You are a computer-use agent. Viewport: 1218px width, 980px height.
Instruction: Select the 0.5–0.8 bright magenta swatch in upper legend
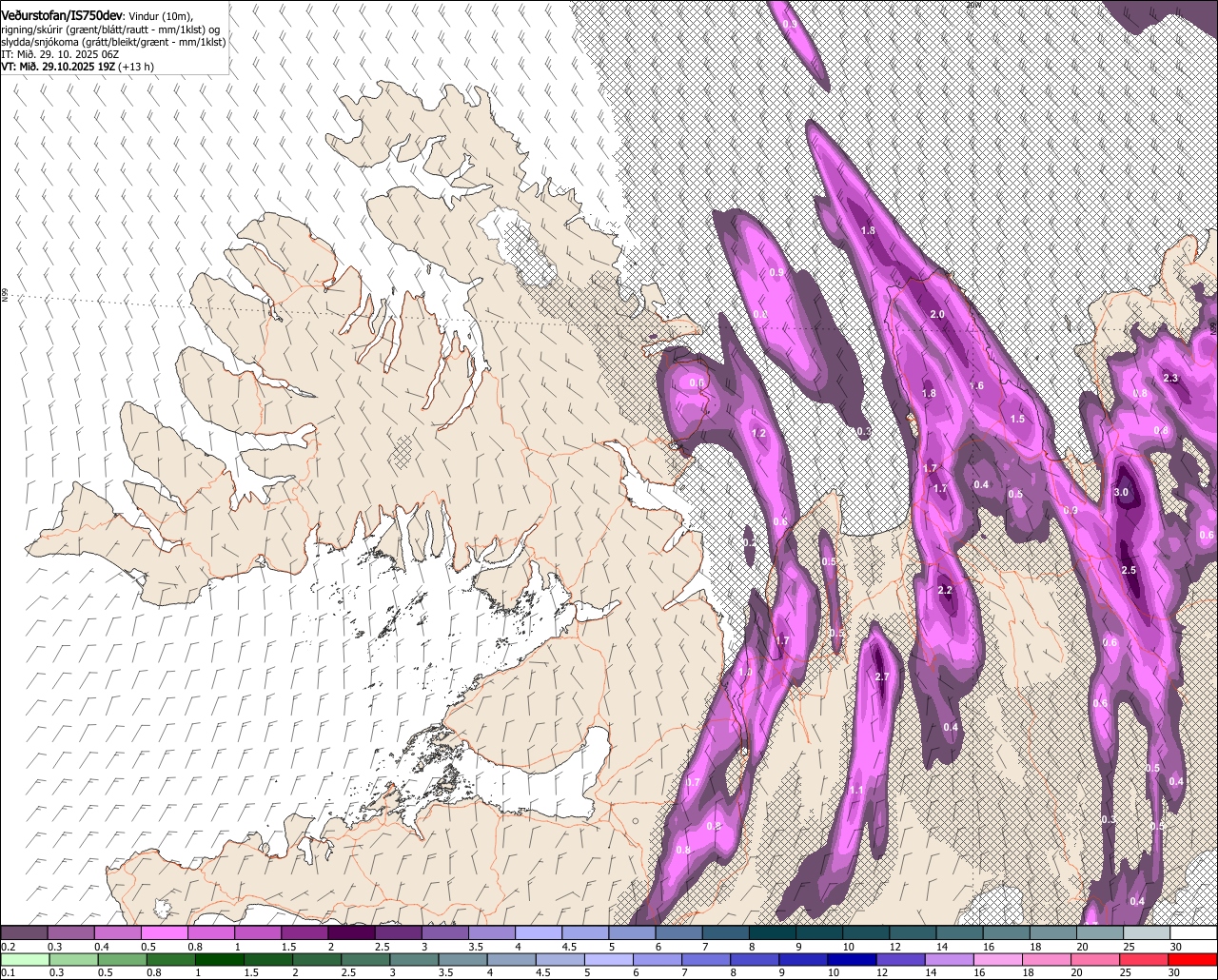pyautogui.click(x=165, y=932)
